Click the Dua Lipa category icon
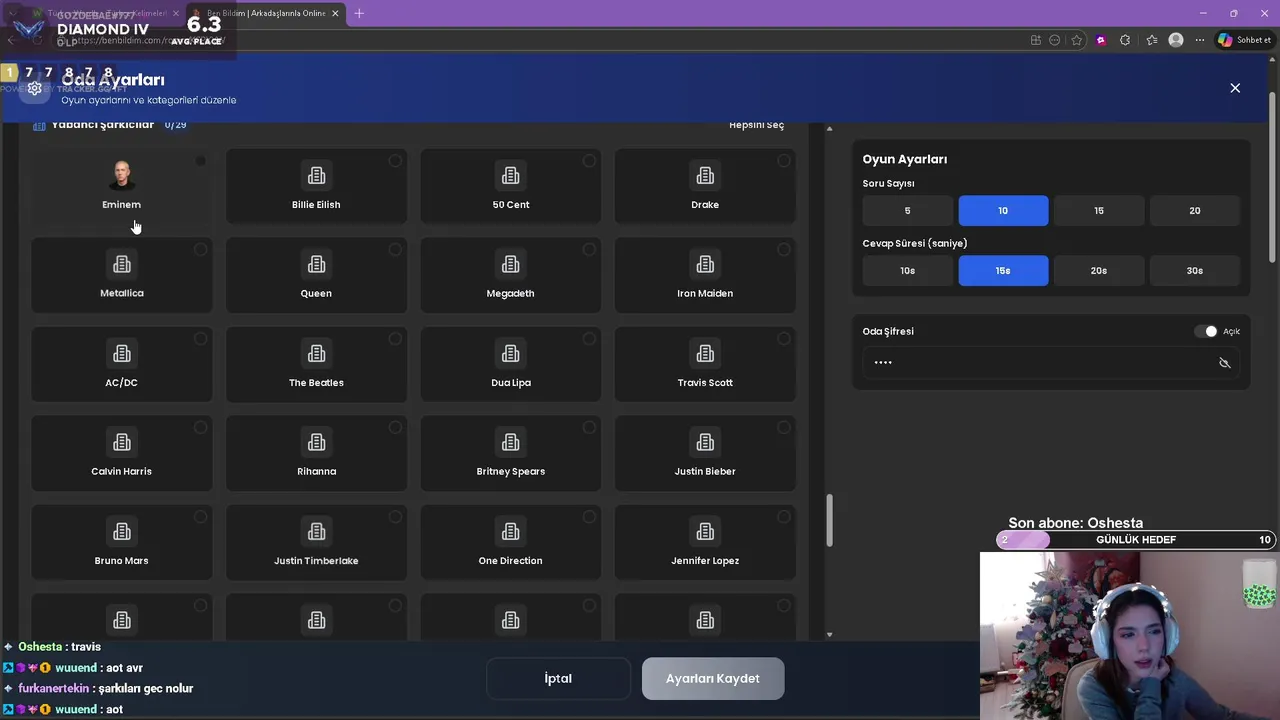Image resolution: width=1280 pixels, height=720 pixels. [x=510, y=354]
